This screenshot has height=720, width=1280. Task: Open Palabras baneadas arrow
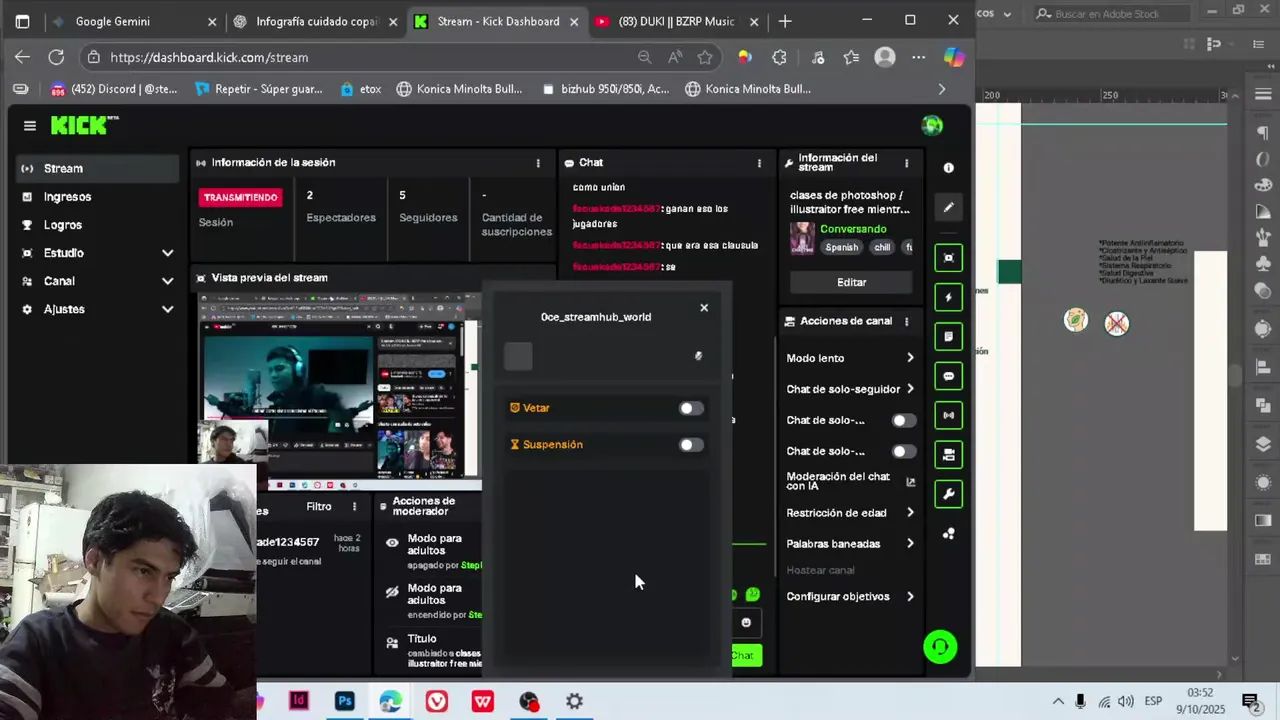click(x=910, y=544)
